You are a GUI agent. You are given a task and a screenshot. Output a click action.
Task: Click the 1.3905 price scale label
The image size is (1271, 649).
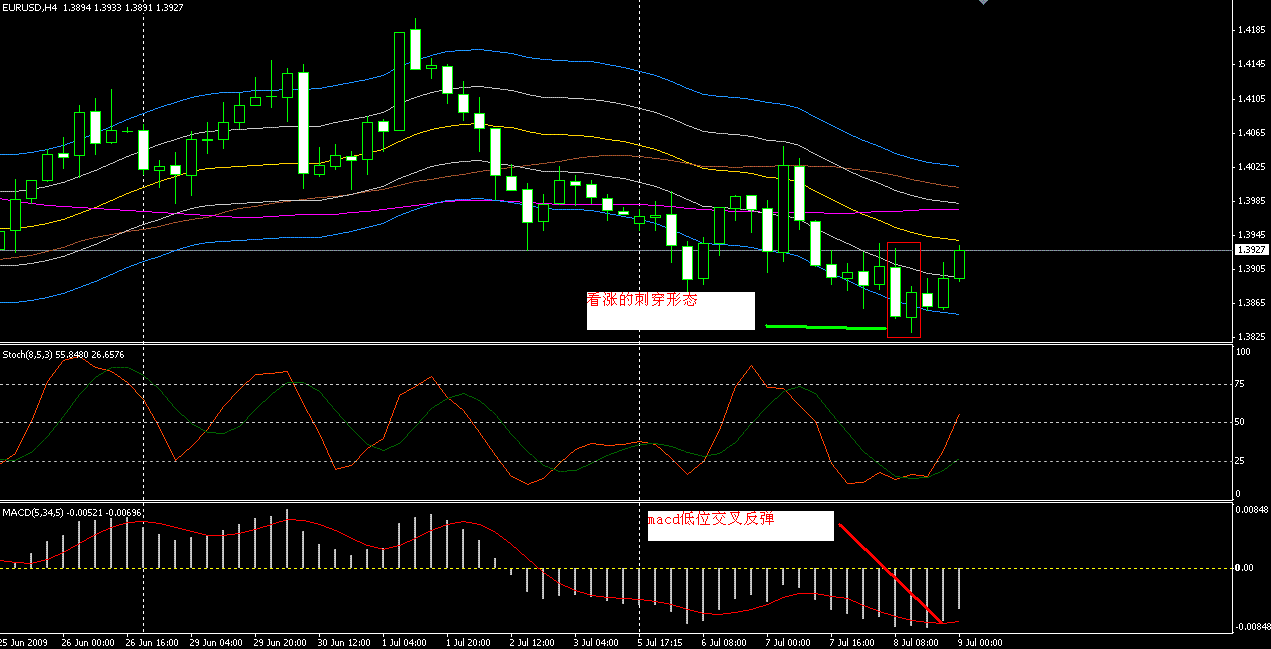pos(1250,269)
